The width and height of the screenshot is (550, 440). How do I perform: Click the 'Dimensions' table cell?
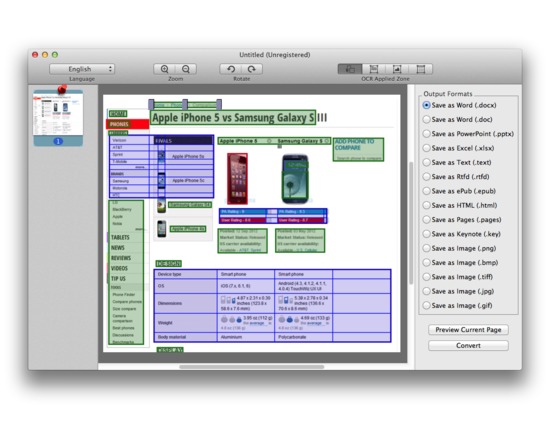pos(186,304)
